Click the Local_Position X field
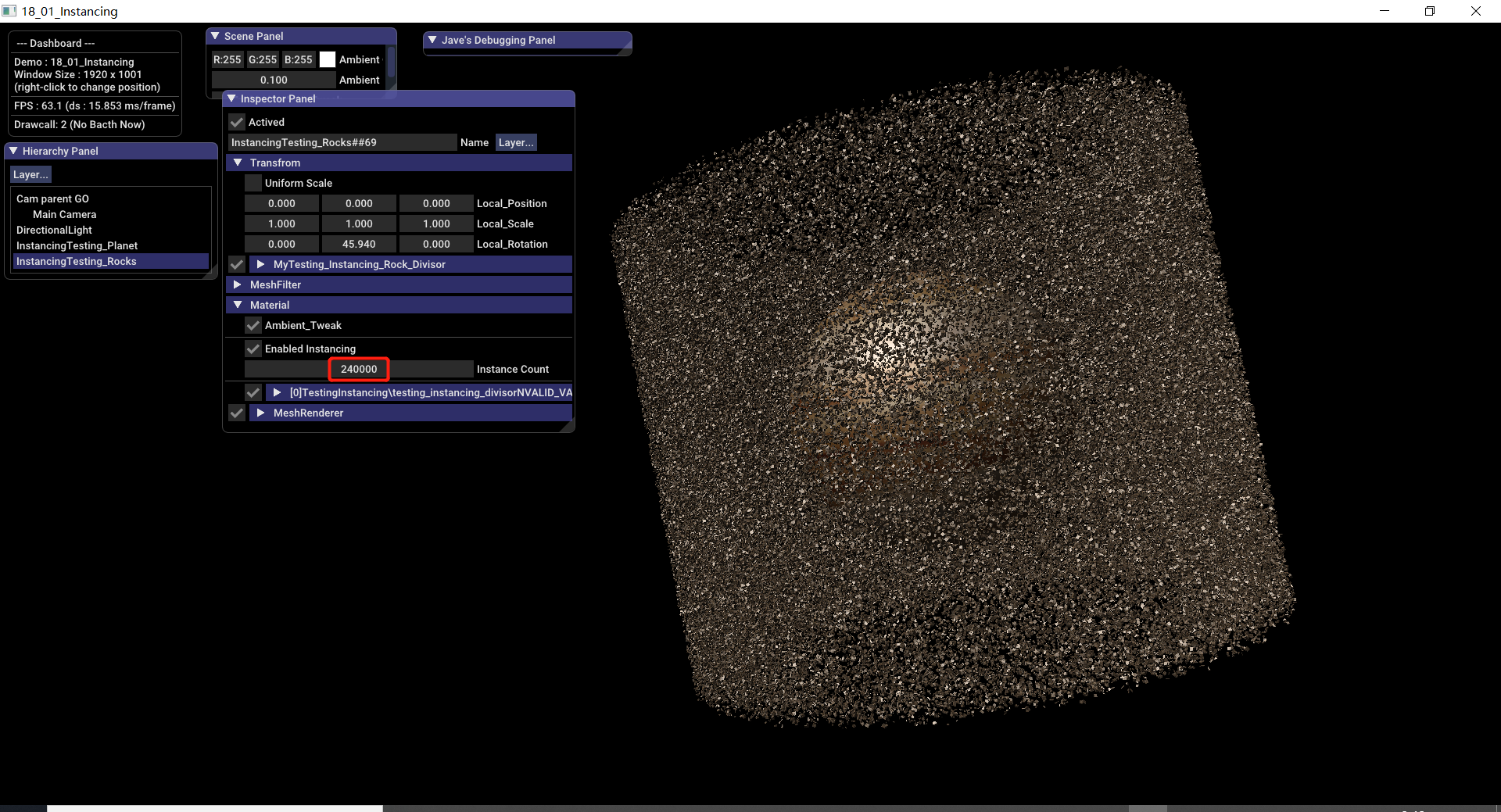This screenshot has width=1501, height=812. [281, 203]
